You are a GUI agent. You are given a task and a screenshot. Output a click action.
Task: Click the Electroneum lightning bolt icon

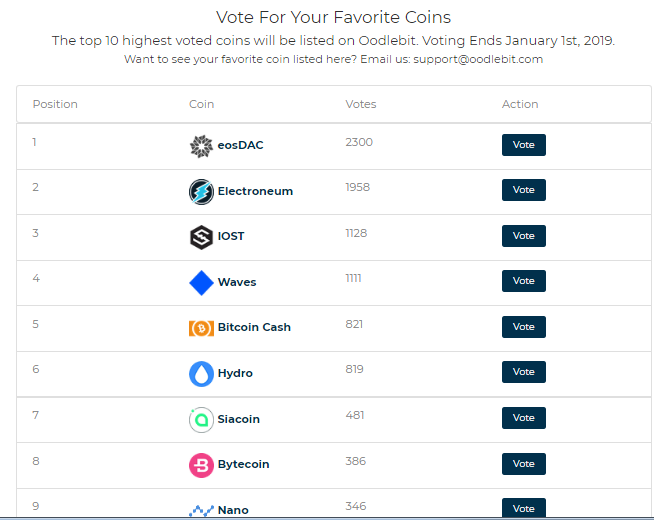[x=201, y=191]
